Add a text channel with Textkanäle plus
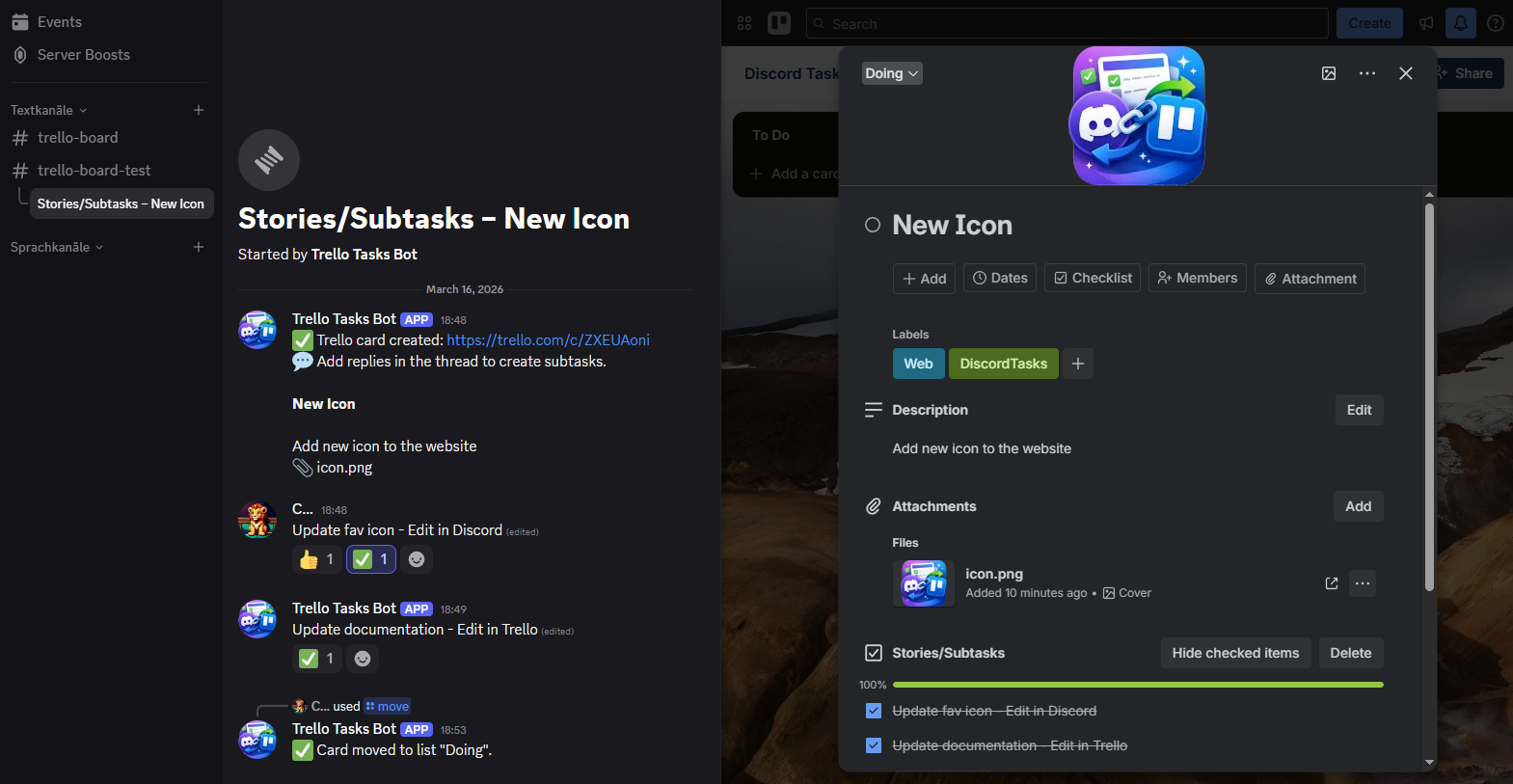1513x784 pixels. pyautogui.click(x=199, y=110)
